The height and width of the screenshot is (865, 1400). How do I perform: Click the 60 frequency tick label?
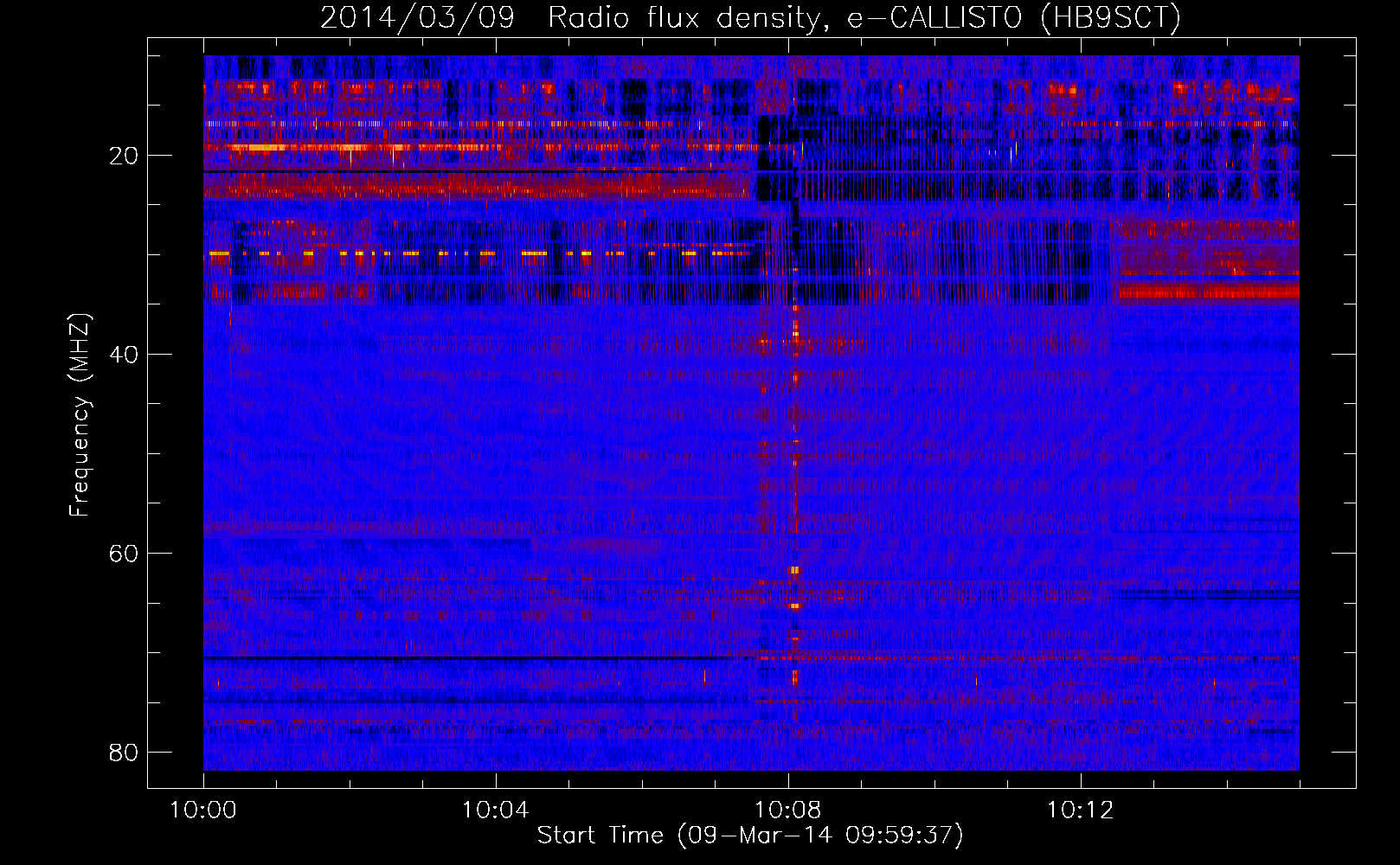(124, 554)
